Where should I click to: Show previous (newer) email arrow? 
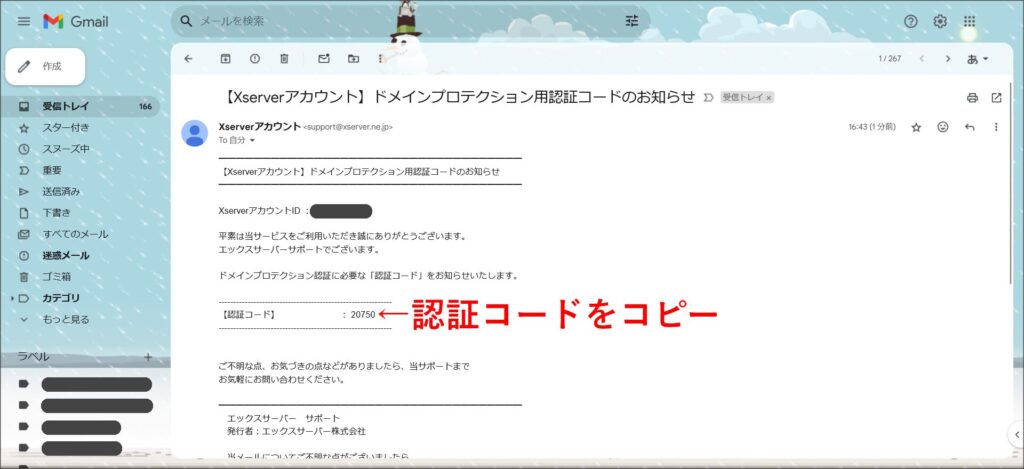point(921,59)
